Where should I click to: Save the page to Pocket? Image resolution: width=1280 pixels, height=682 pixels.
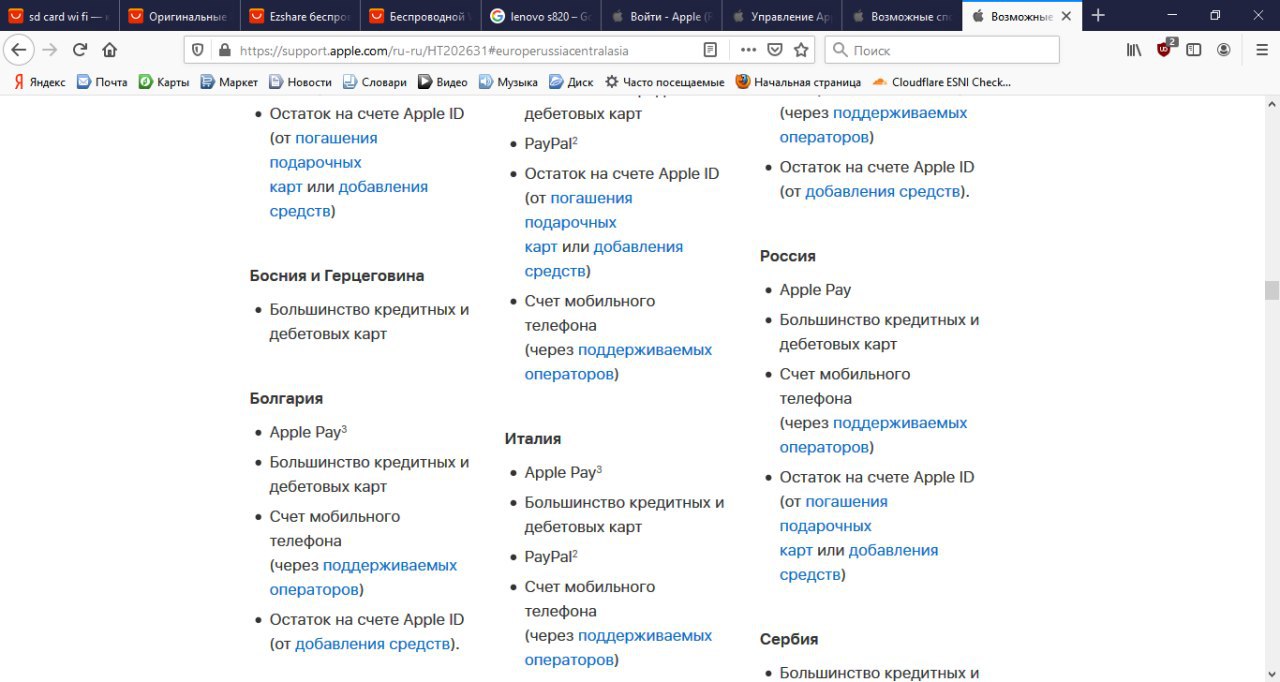pos(775,50)
